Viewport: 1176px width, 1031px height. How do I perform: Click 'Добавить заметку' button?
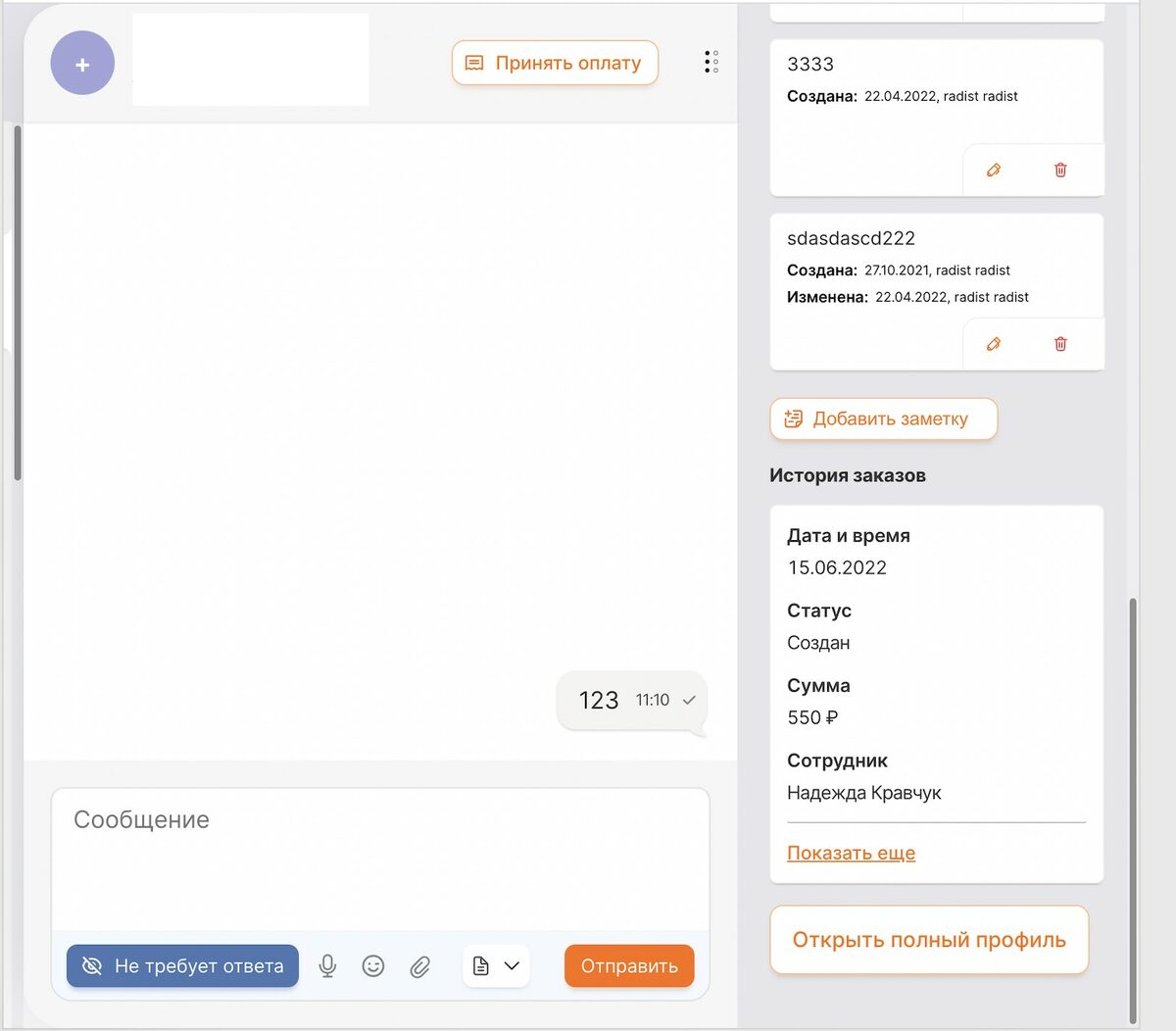[884, 419]
